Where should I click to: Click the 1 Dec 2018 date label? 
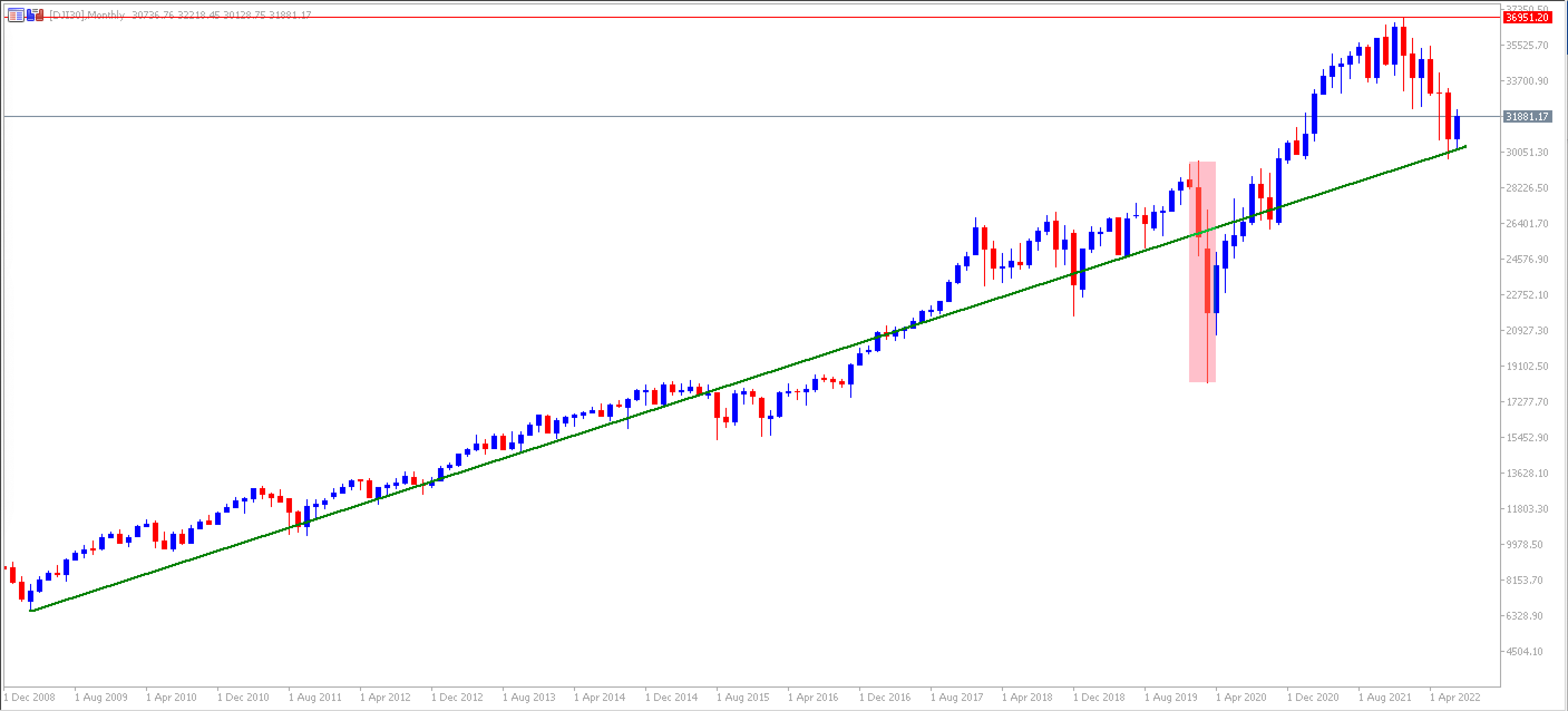click(x=1099, y=697)
